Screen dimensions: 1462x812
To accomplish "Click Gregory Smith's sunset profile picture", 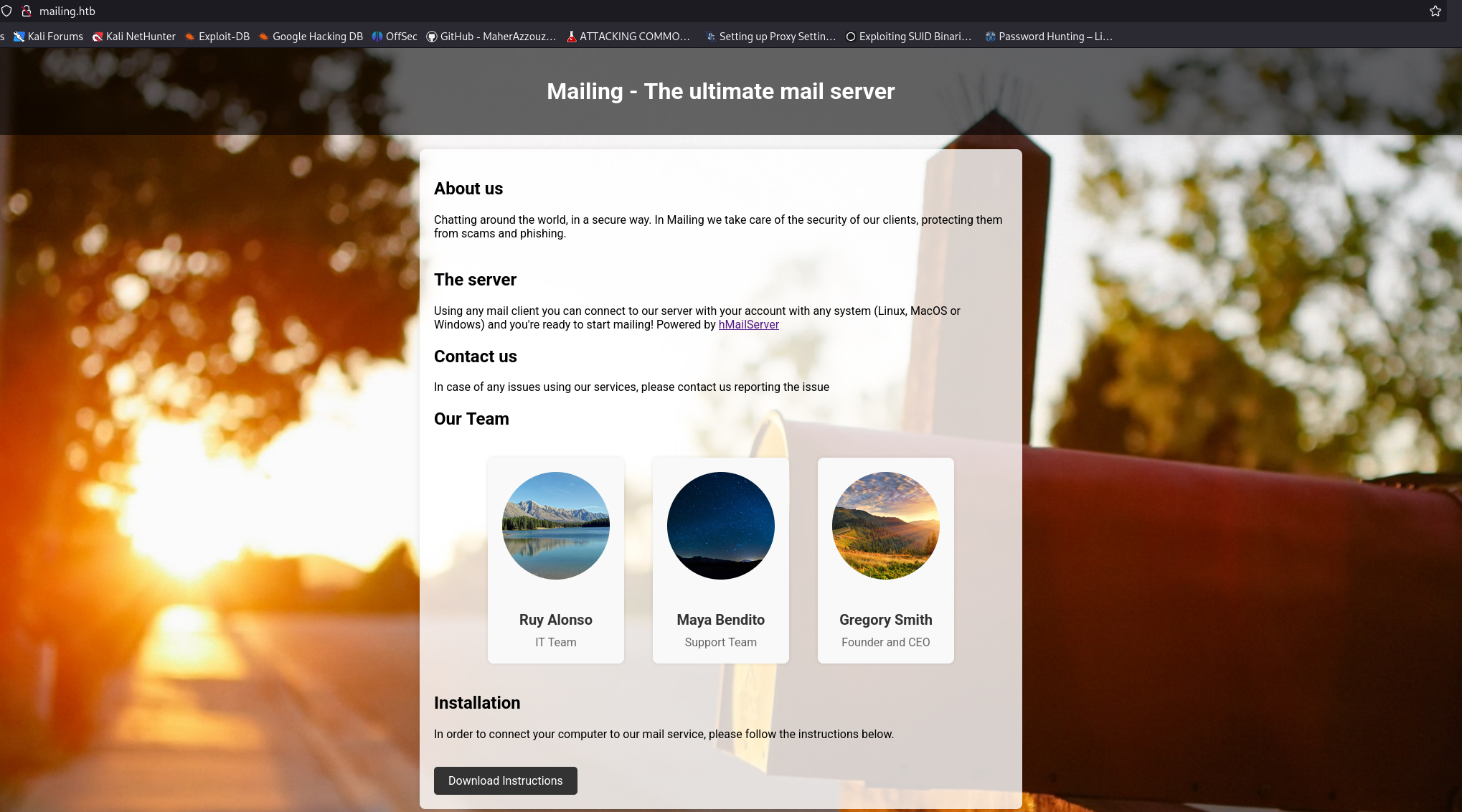I will (885, 525).
